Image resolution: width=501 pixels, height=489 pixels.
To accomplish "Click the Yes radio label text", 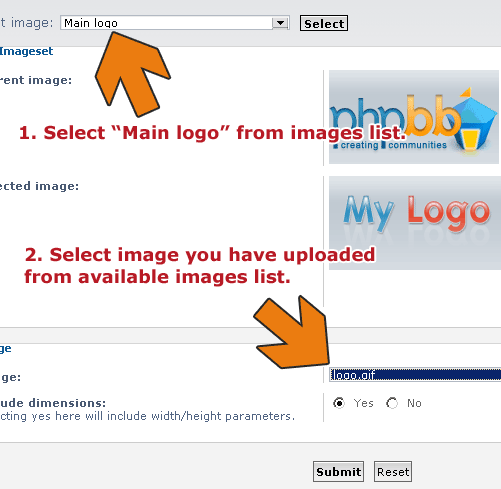I will pyautogui.click(x=363, y=403).
